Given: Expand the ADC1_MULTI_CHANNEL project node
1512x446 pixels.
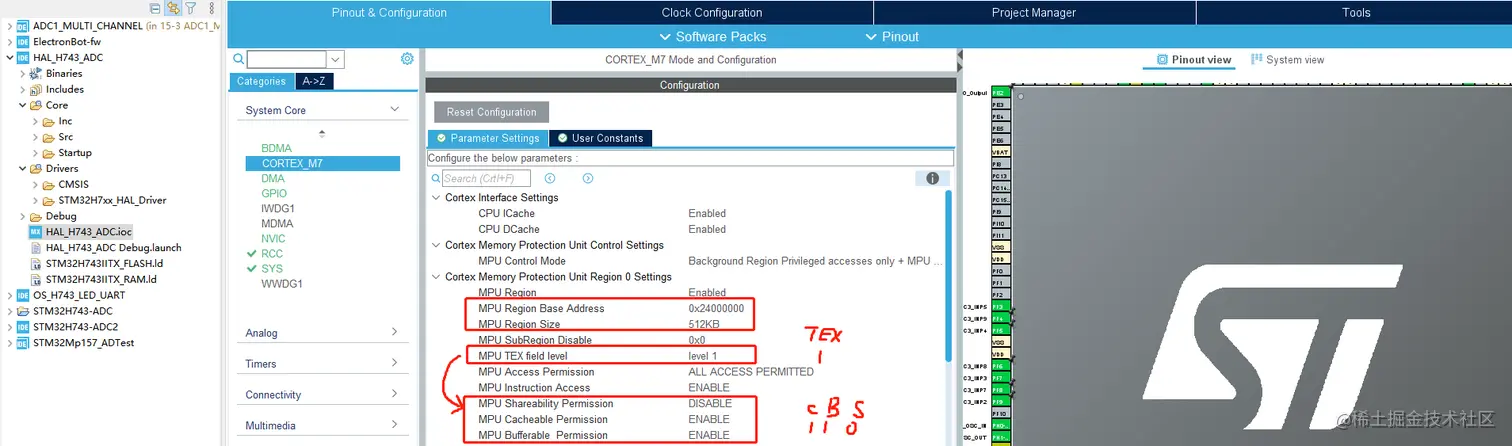Looking at the screenshot, I should tap(9, 26).
